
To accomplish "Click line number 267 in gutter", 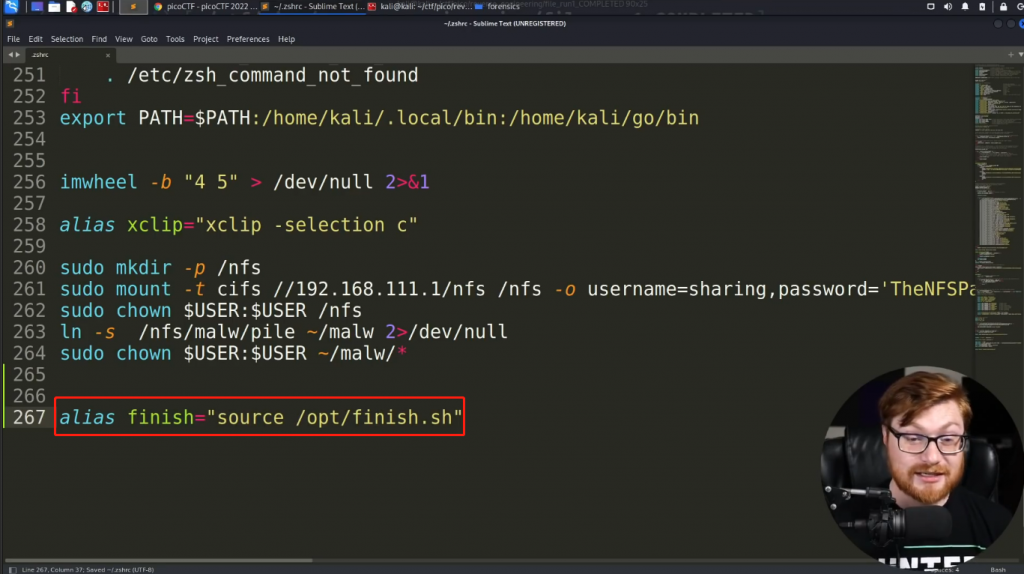I will 29,417.
